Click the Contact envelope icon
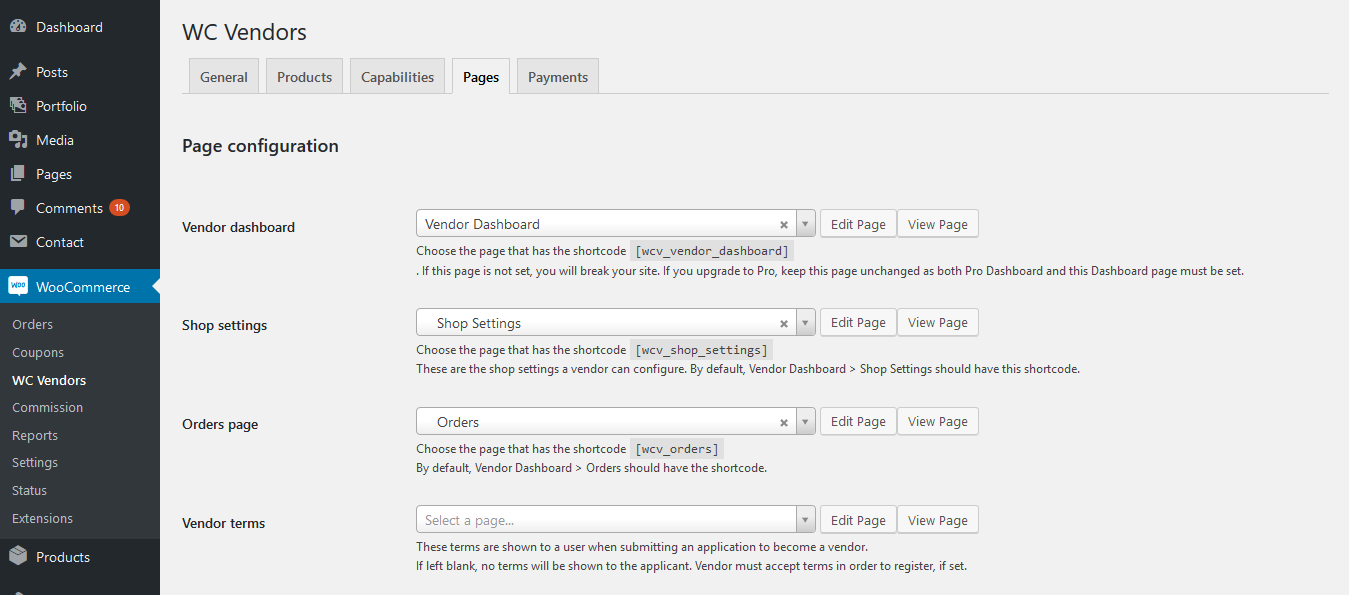The width and height of the screenshot is (1349, 595). pyautogui.click(x=18, y=242)
